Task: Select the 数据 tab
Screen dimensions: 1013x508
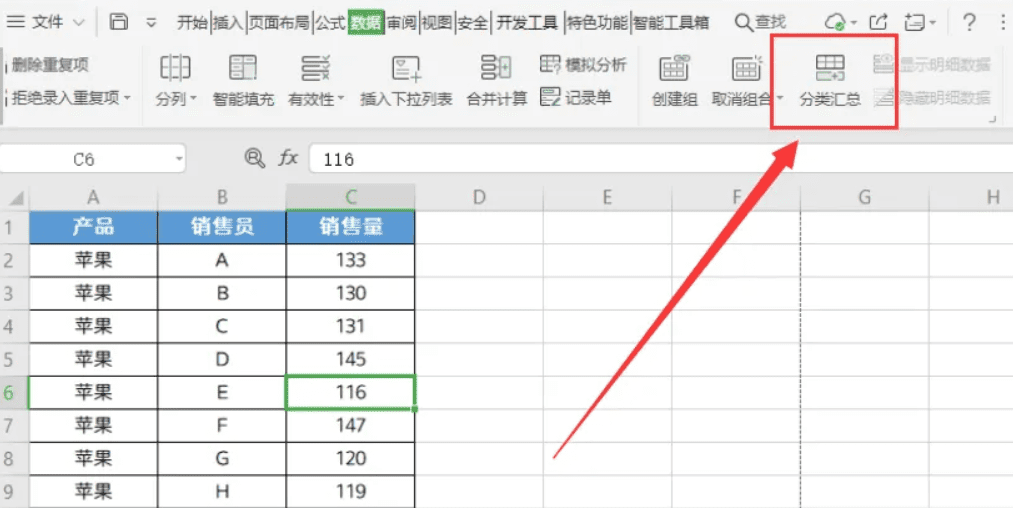Action: 366,23
